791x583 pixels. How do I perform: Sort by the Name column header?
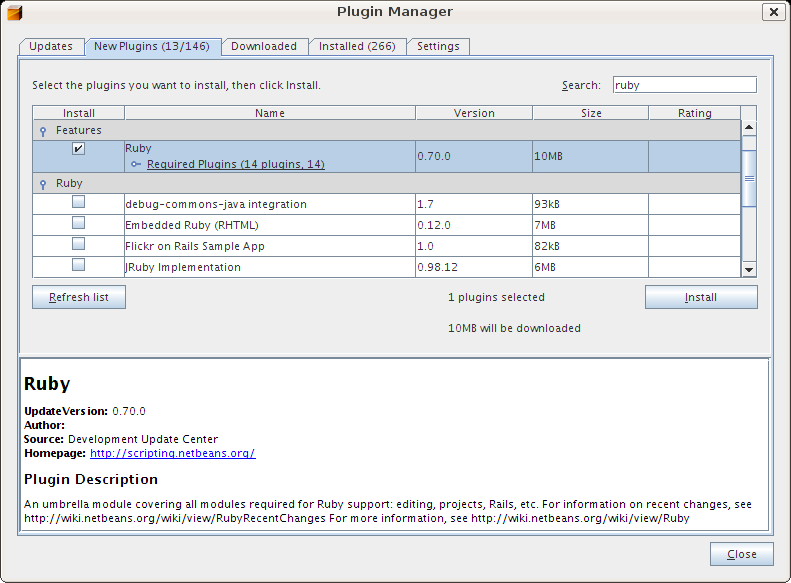point(270,113)
